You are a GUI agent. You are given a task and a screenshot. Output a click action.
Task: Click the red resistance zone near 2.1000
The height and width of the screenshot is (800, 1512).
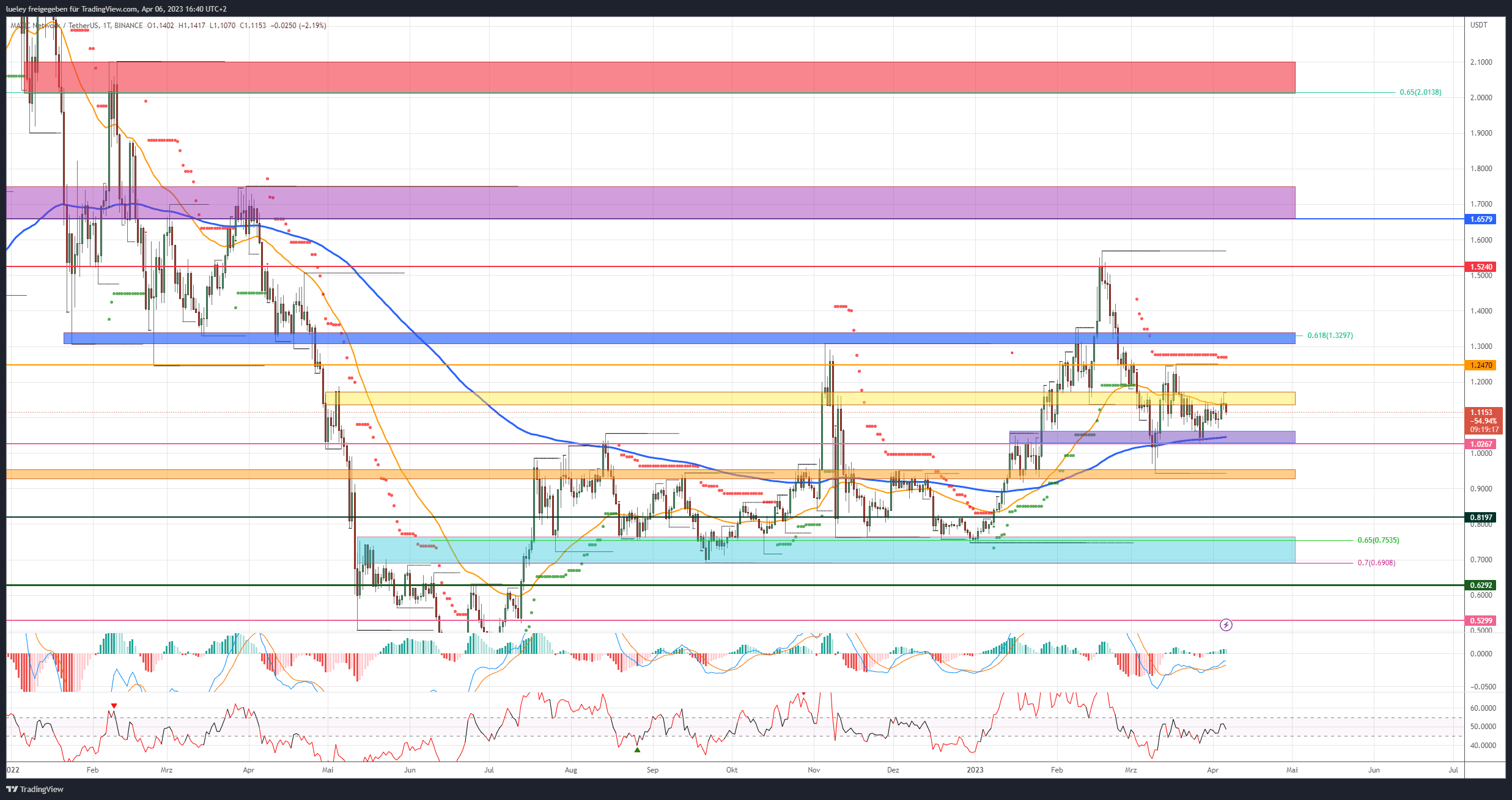pos(659,77)
